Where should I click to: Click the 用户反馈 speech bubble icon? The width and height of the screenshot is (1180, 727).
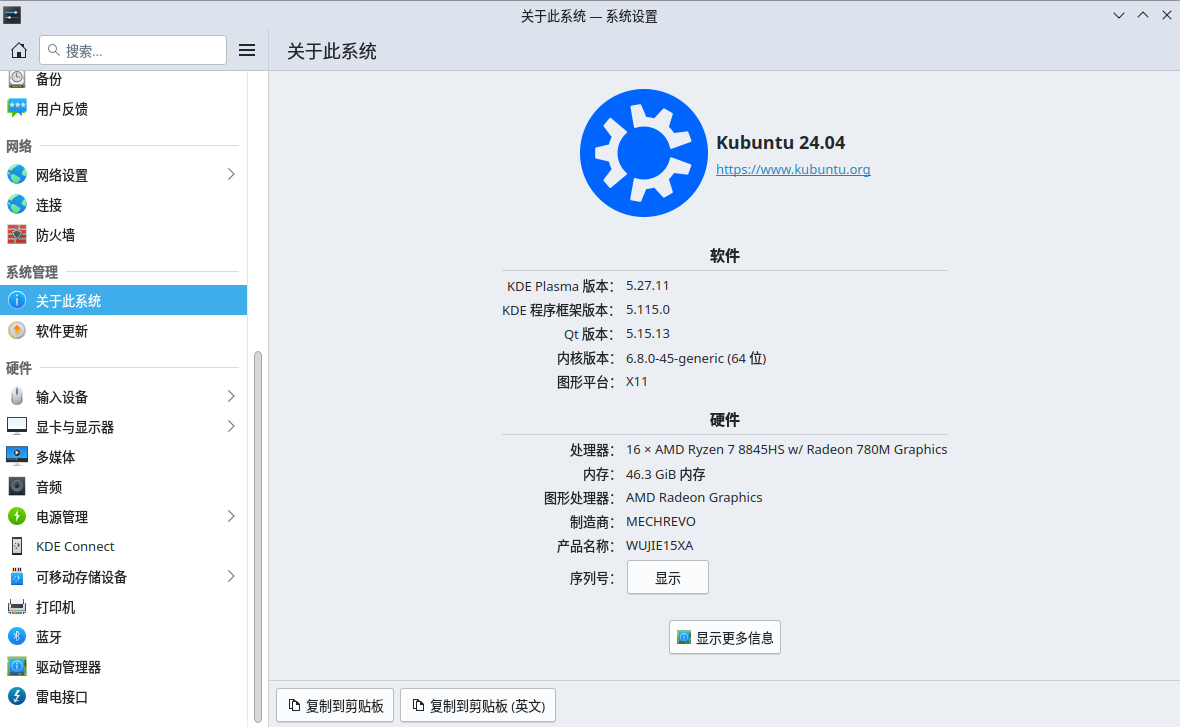pos(17,108)
